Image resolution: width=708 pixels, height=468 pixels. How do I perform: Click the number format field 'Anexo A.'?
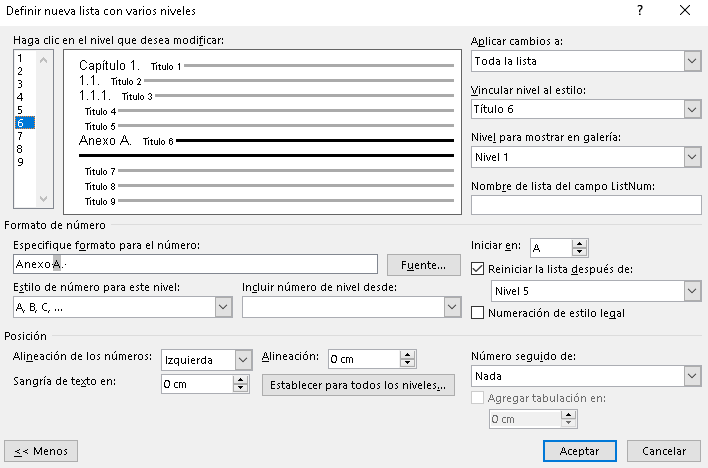(195, 264)
